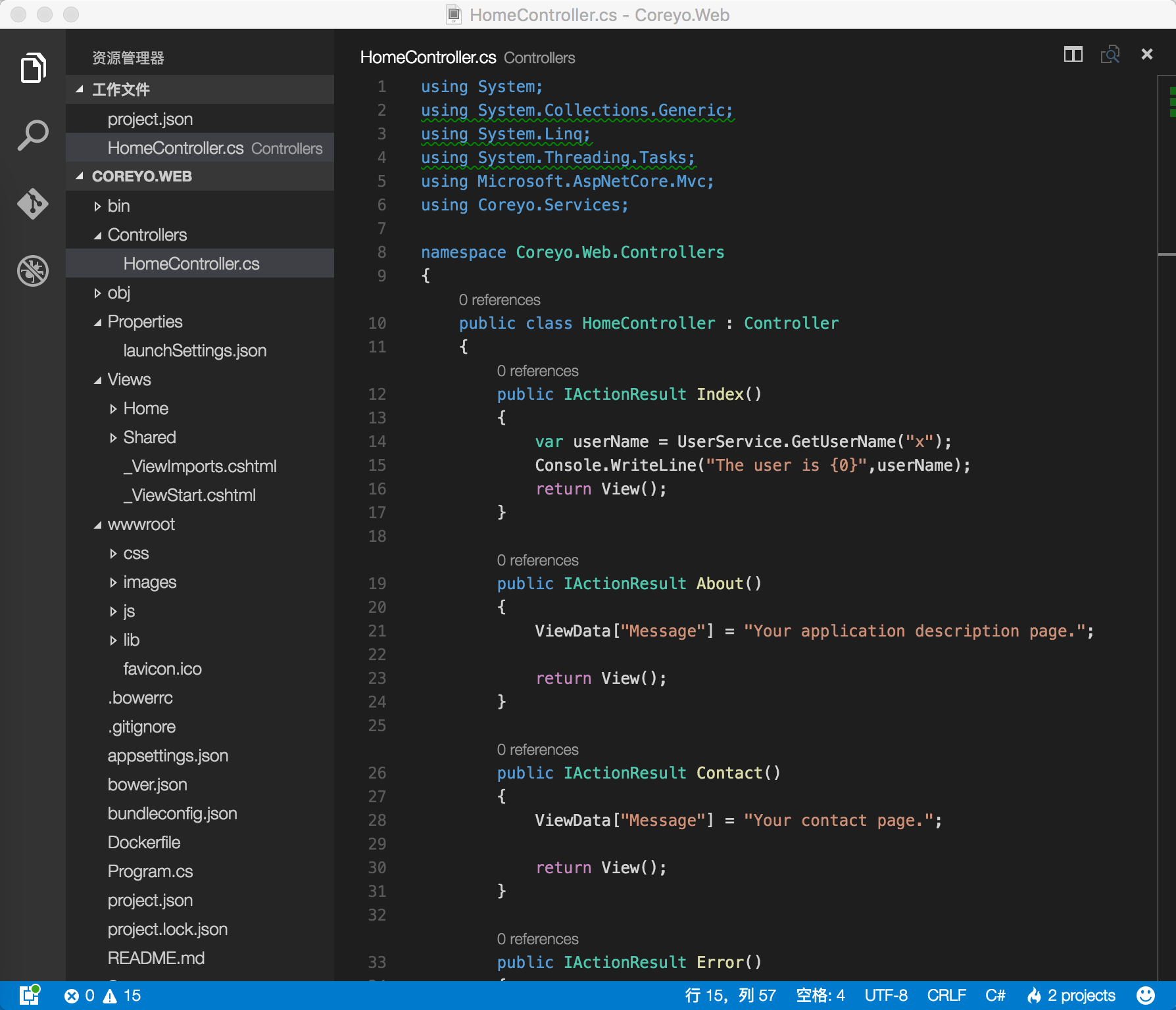Click 0 references above Error method
The width and height of the screenshot is (1176, 1010).
click(x=538, y=939)
